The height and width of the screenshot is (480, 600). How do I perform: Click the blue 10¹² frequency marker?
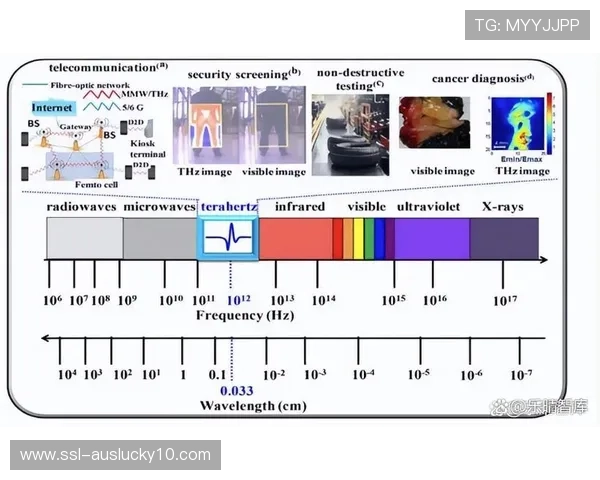(x=237, y=299)
